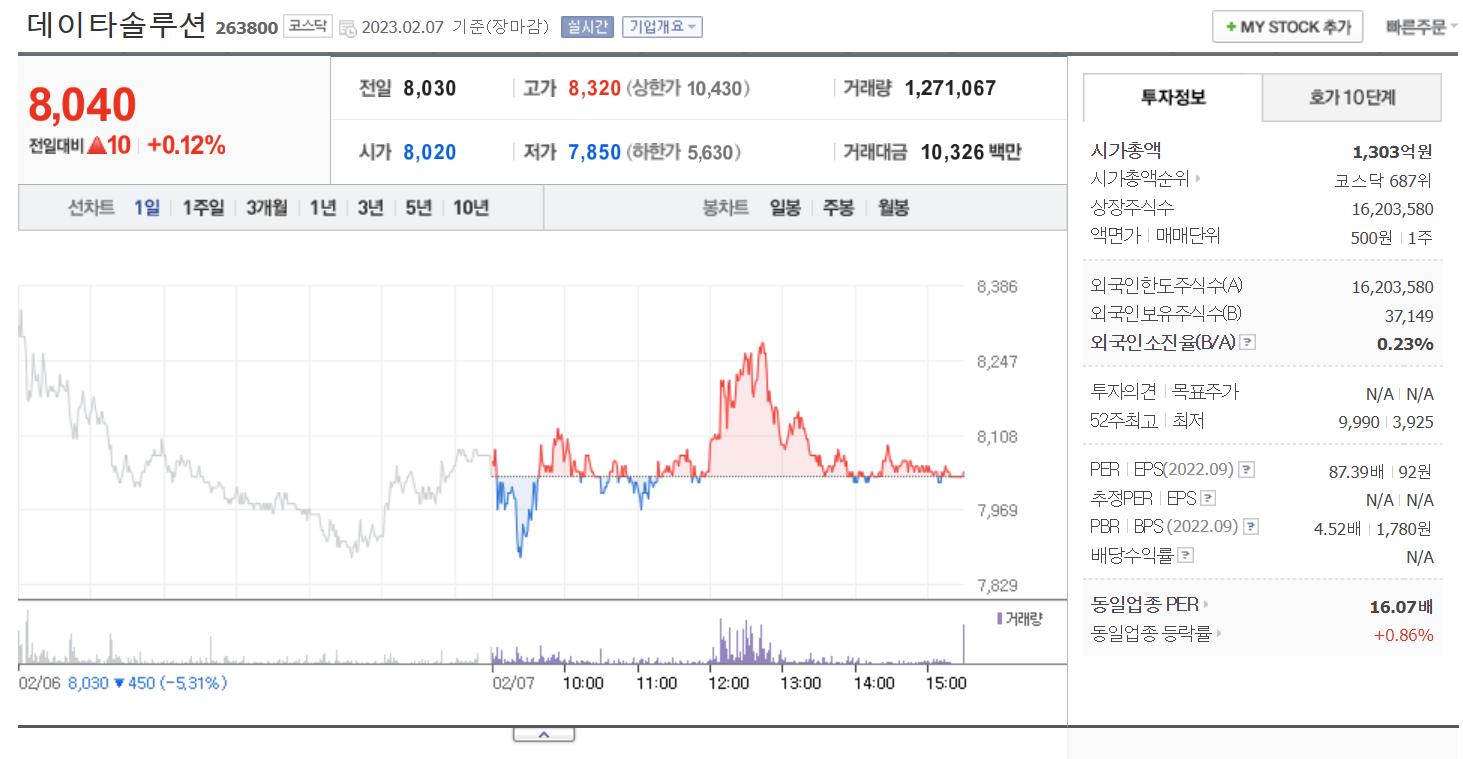Click the +0.12% change rate

point(186,146)
